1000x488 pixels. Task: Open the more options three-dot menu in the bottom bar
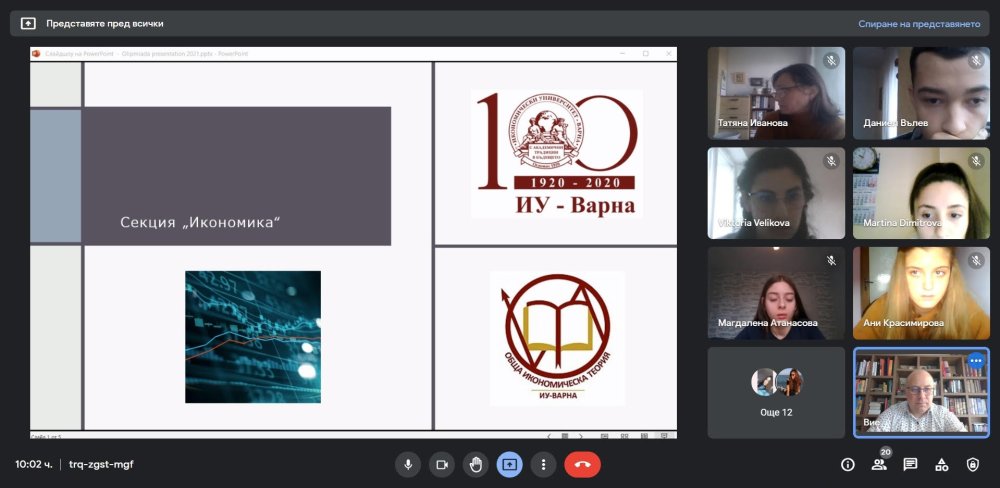point(543,465)
